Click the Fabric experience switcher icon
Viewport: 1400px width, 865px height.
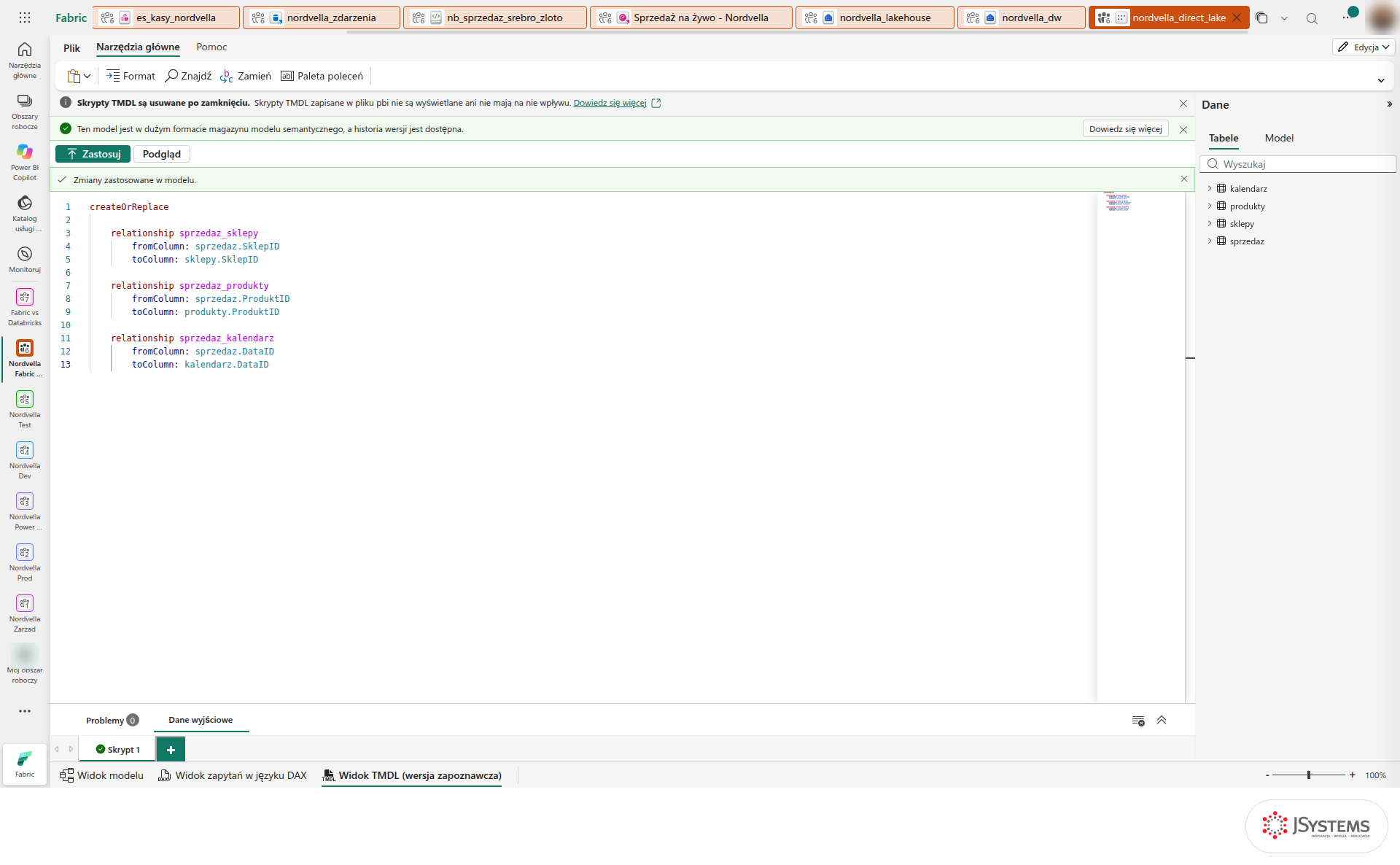[x=25, y=764]
